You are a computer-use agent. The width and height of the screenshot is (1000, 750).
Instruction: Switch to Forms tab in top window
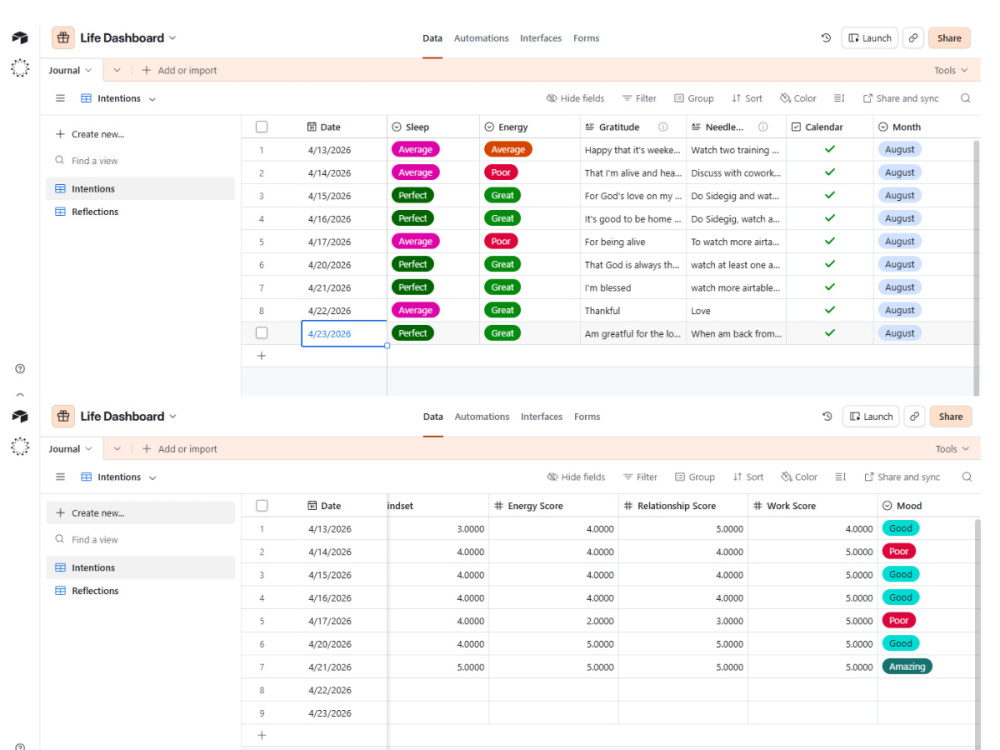tap(586, 38)
